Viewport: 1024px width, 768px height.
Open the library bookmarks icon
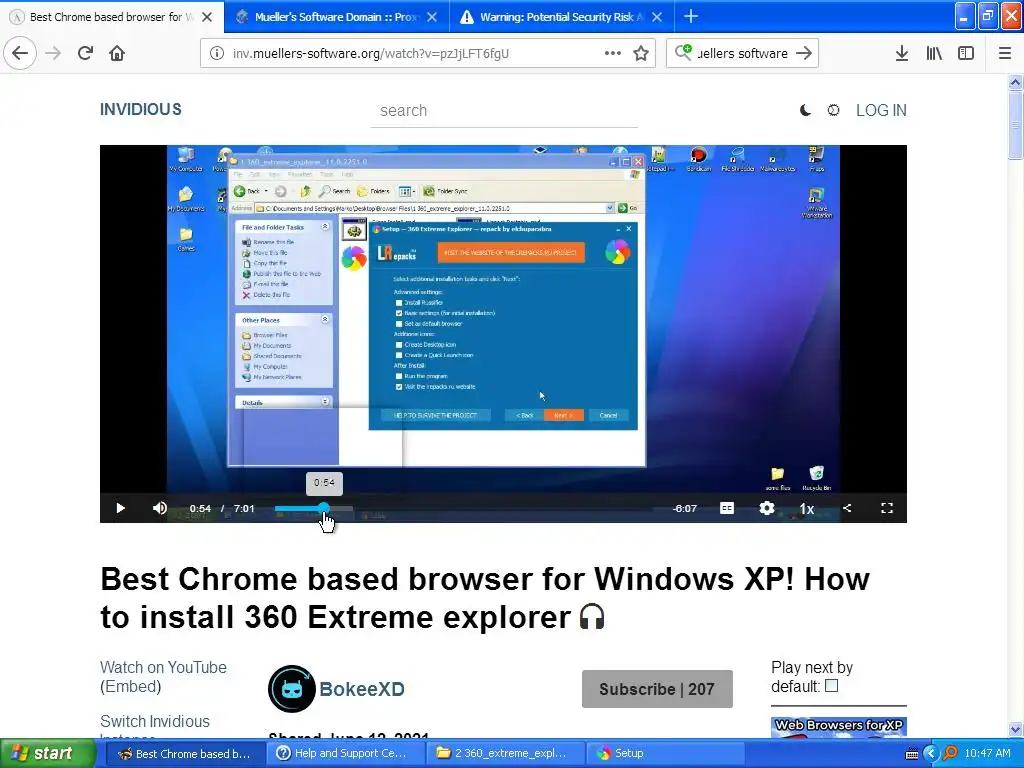coord(934,53)
